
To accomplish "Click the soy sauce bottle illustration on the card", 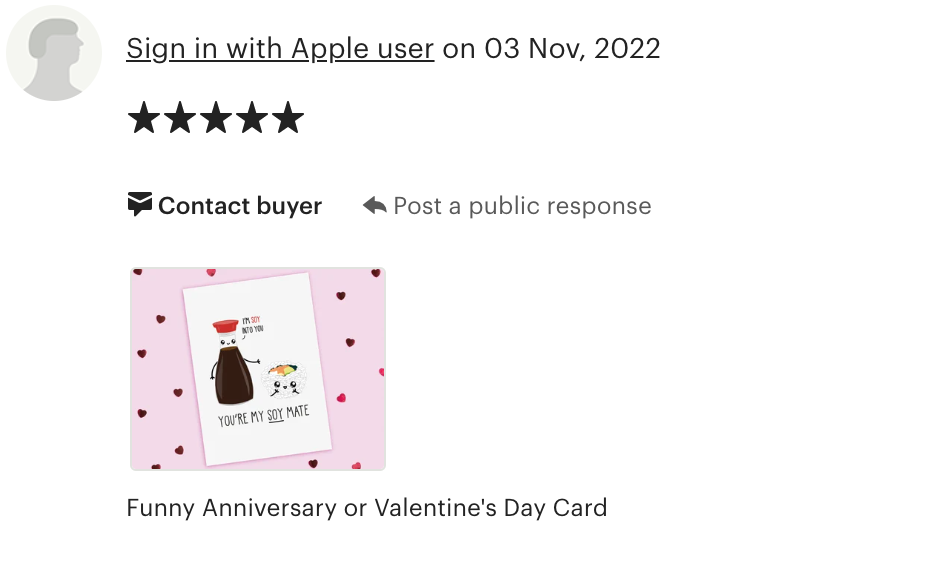I will click(232, 363).
